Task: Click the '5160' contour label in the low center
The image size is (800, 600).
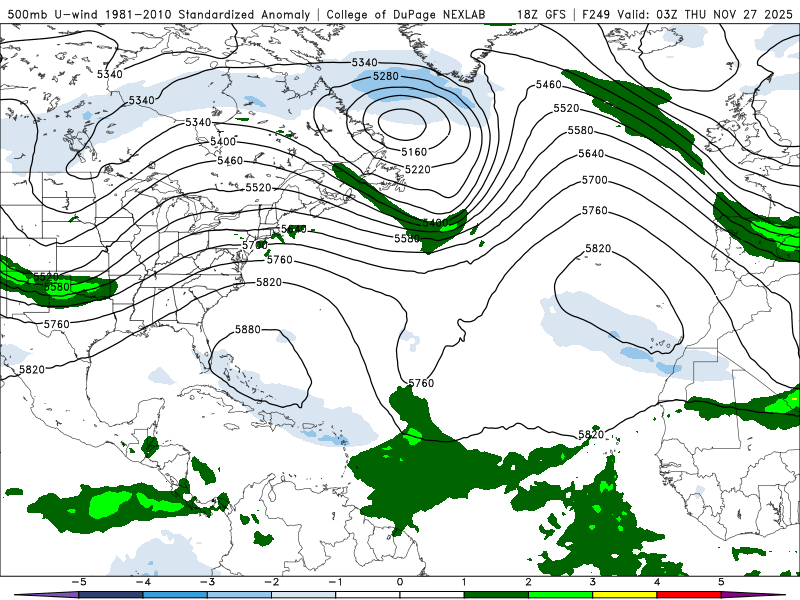Action: pyautogui.click(x=414, y=152)
